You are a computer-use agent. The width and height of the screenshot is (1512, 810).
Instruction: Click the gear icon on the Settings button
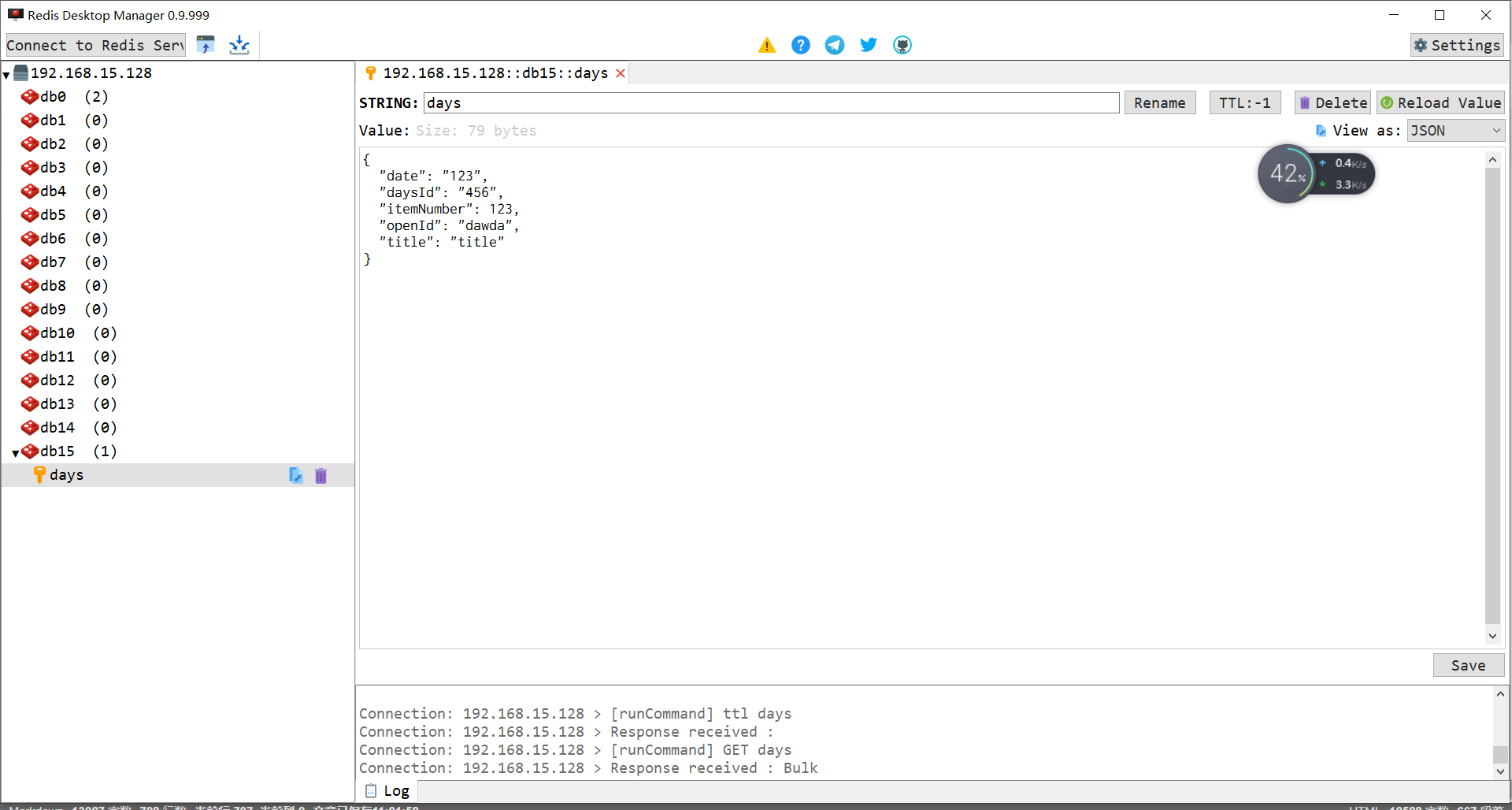1422,45
